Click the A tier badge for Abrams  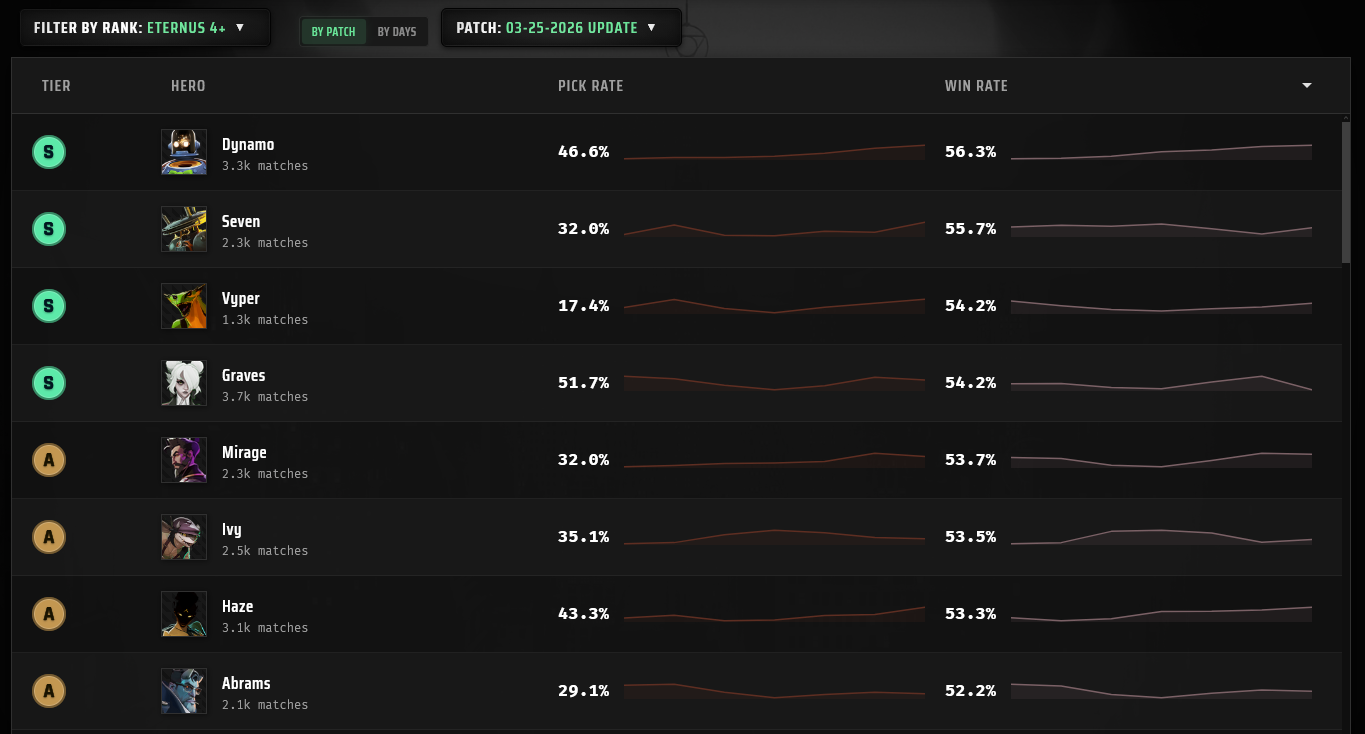coord(49,691)
